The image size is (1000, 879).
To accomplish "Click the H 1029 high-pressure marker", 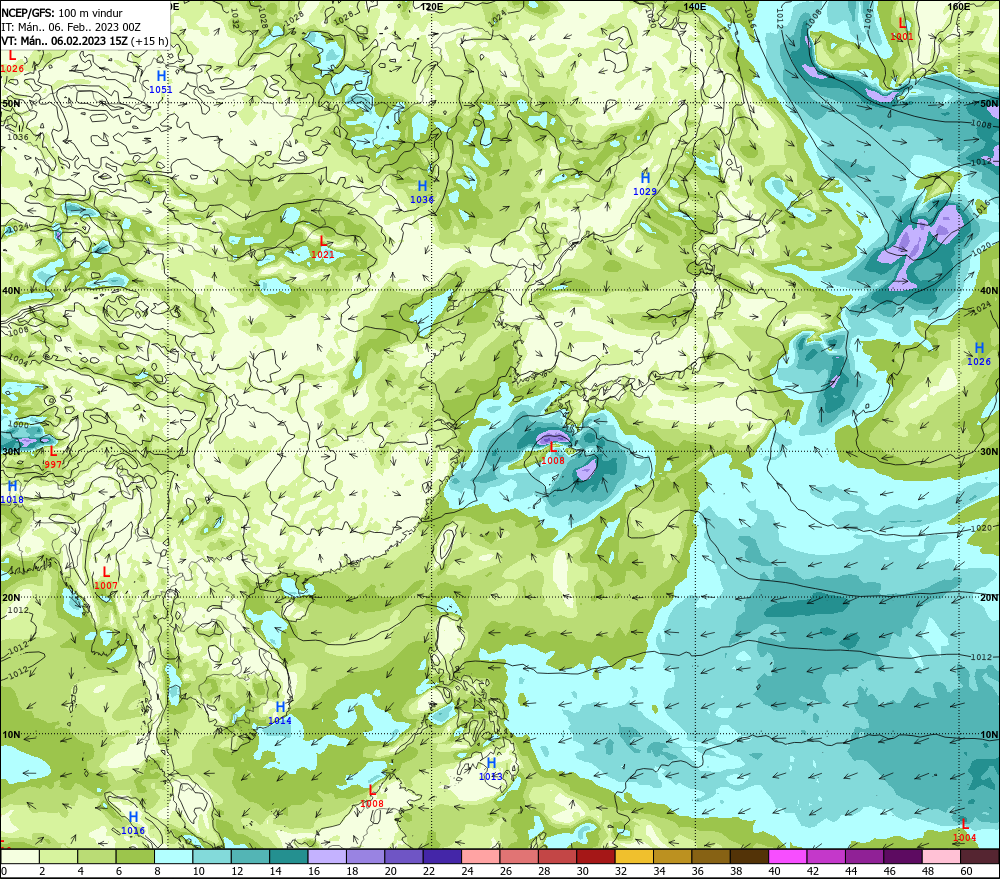I will click(645, 184).
